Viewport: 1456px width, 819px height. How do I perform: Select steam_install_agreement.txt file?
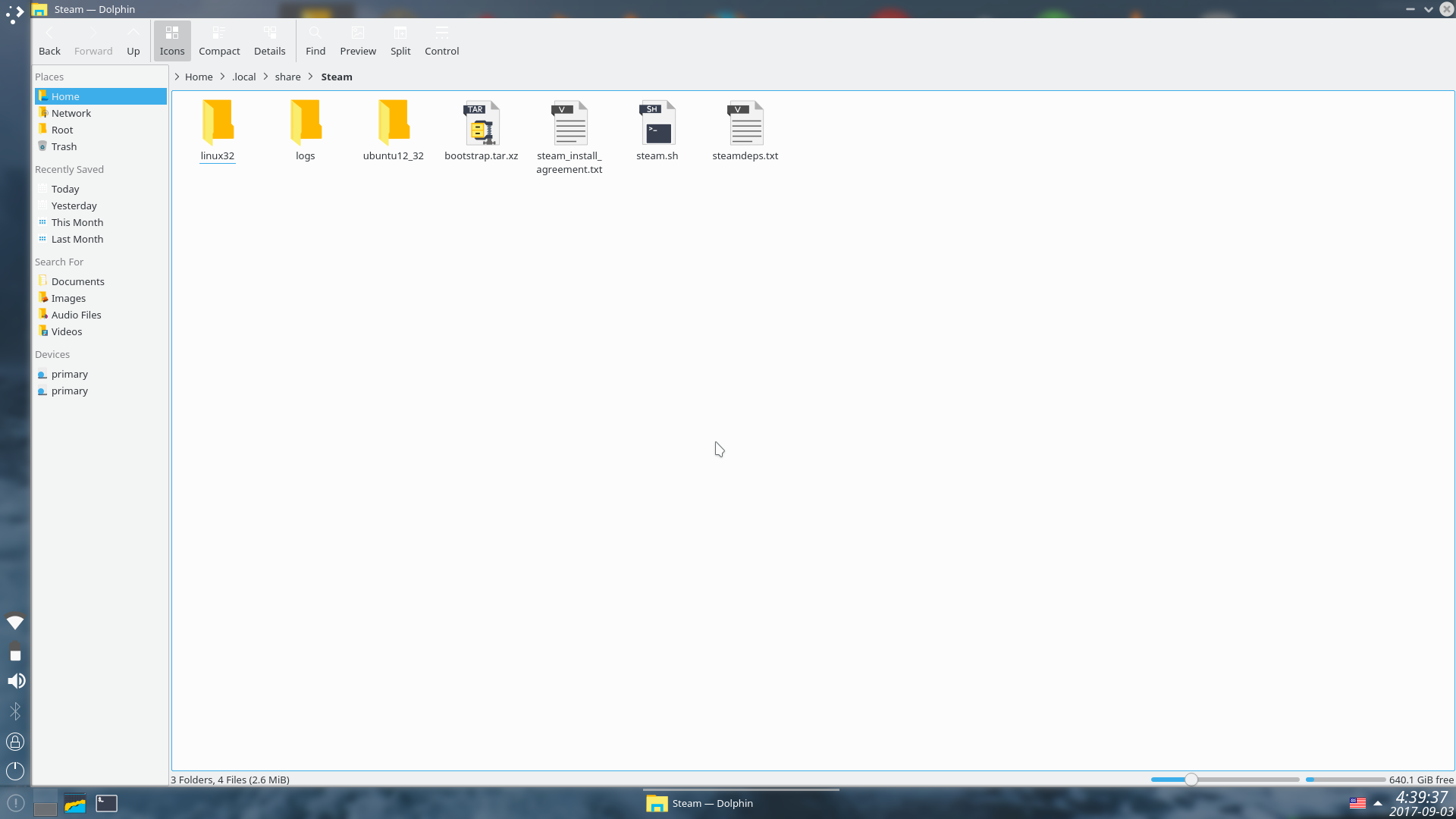[570, 137]
